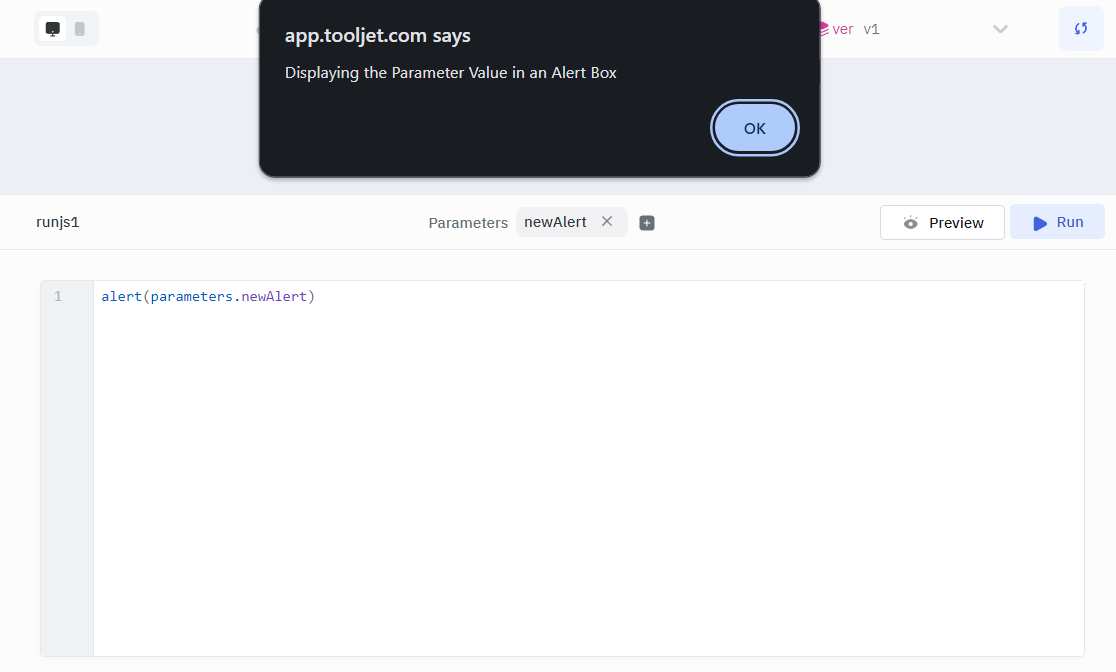The image size is (1116, 672).
Task: Add a new parameter with plus icon
Action: [647, 223]
